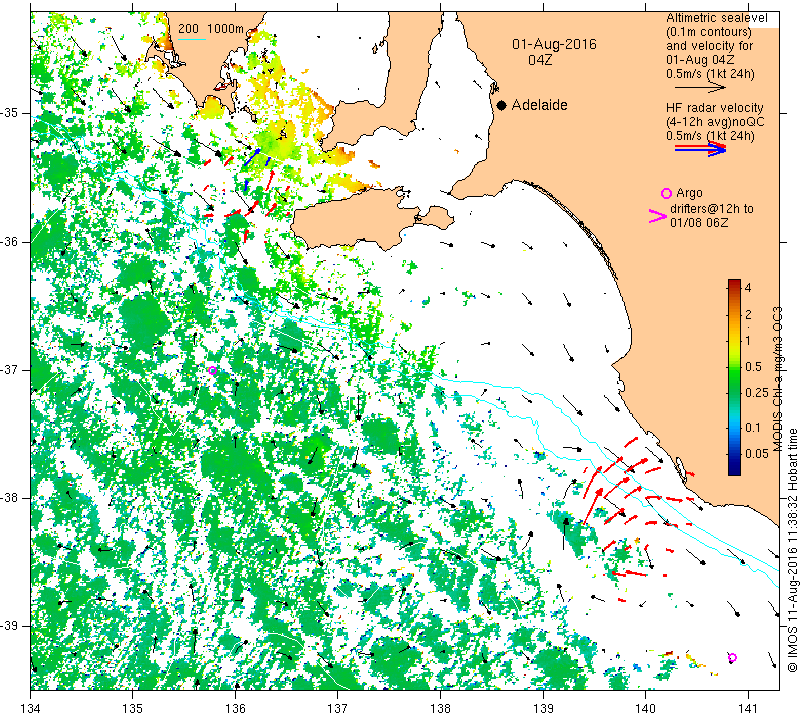Screen dimensions: 800x720
Task: Click the red-blue HF radar velocity scale arrow
Action: point(700,149)
